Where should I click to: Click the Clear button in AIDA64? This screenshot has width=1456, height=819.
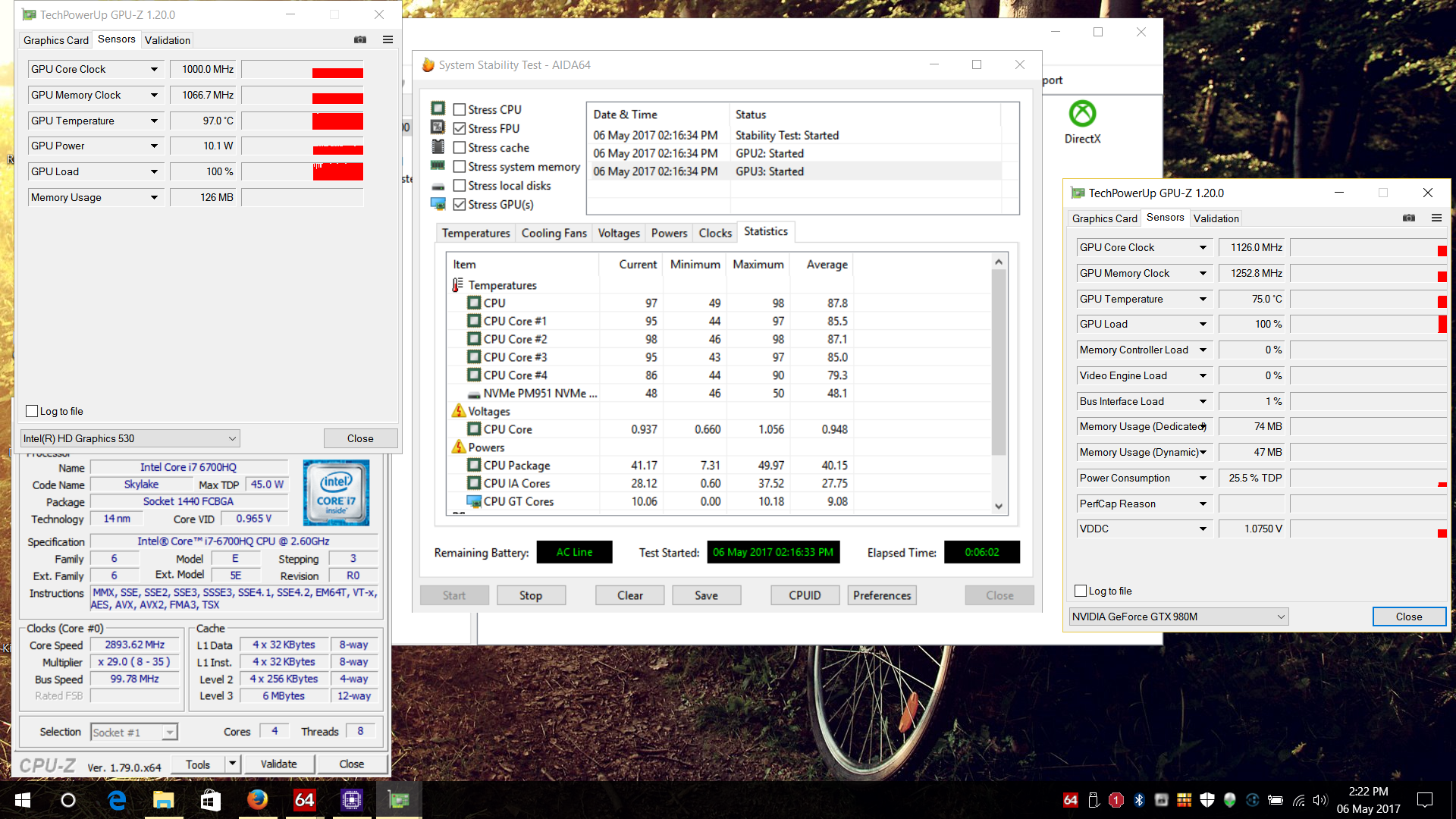[629, 595]
